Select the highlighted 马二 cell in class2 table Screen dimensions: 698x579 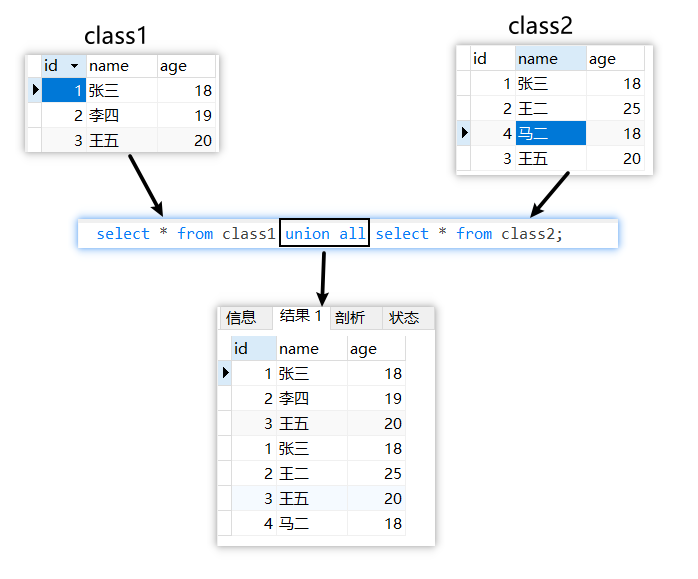coord(551,133)
